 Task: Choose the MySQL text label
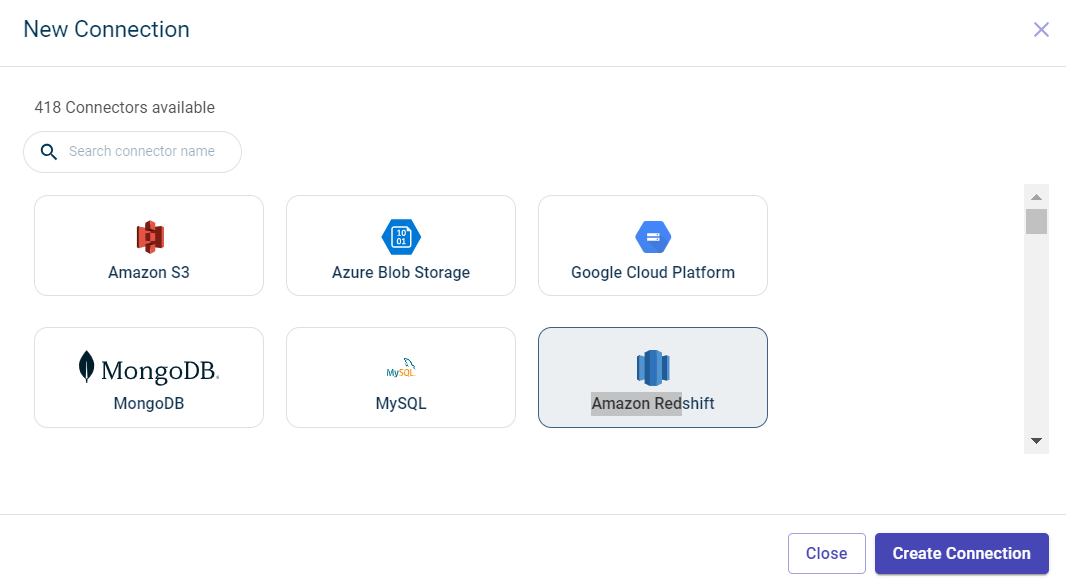click(x=401, y=404)
